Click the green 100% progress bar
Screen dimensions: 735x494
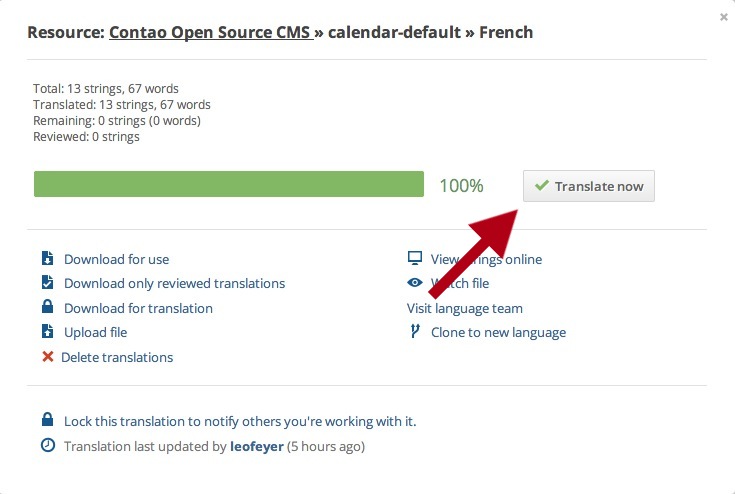(229, 184)
